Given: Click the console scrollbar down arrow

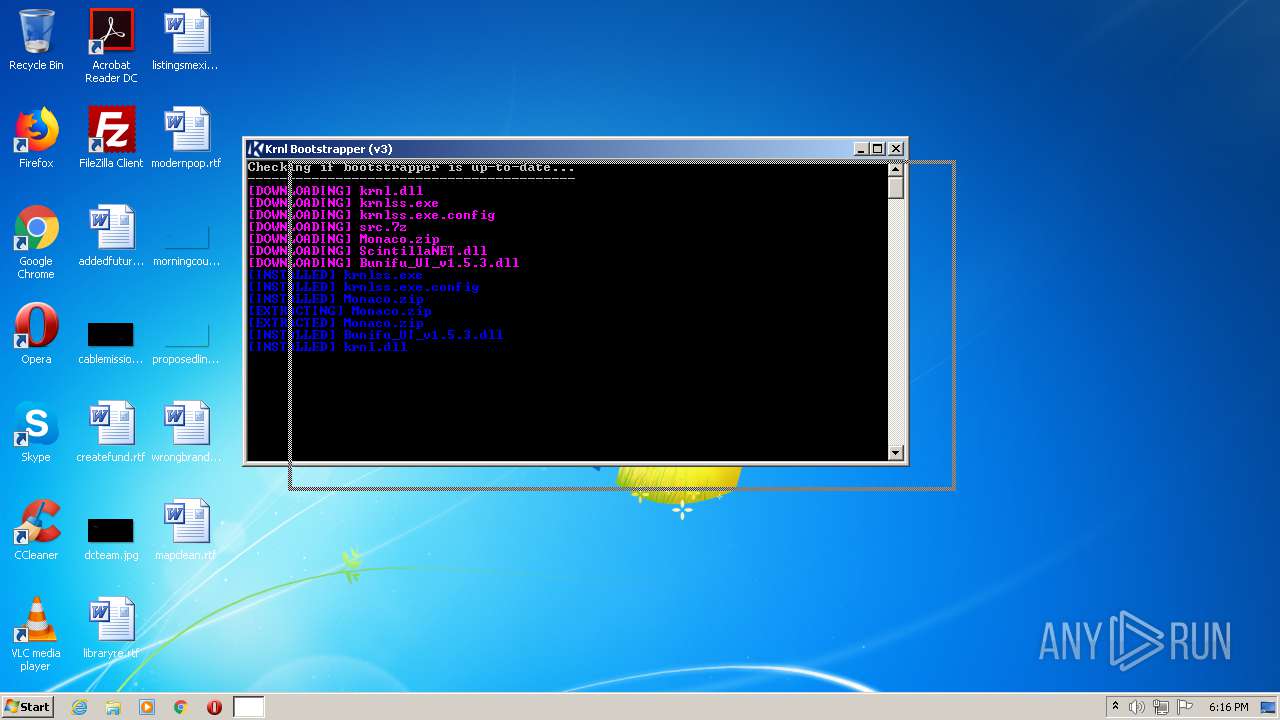Looking at the screenshot, I should [x=896, y=453].
